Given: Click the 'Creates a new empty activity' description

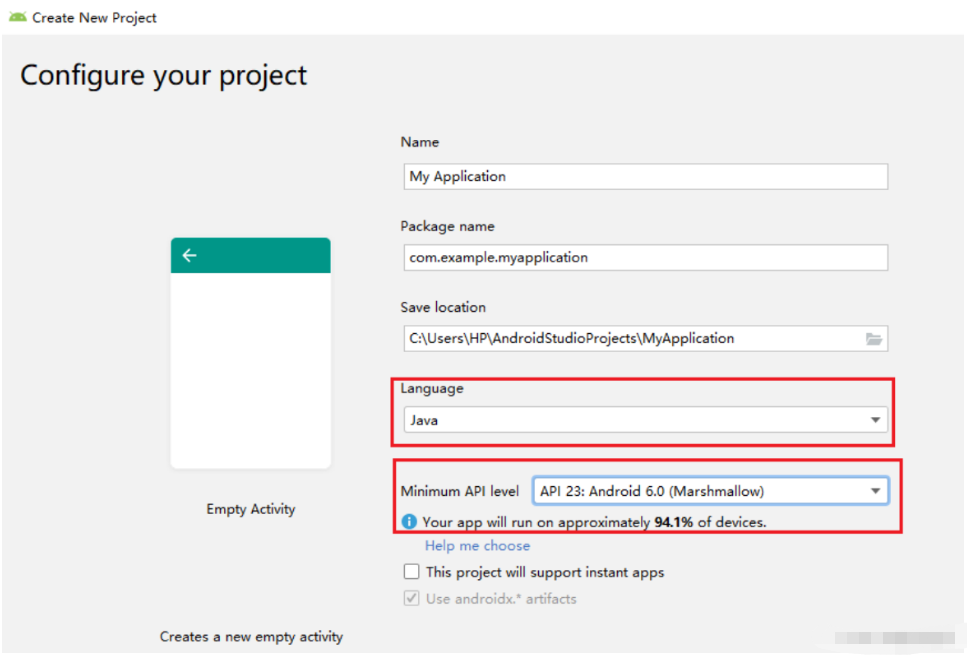Looking at the screenshot, I should point(251,636).
